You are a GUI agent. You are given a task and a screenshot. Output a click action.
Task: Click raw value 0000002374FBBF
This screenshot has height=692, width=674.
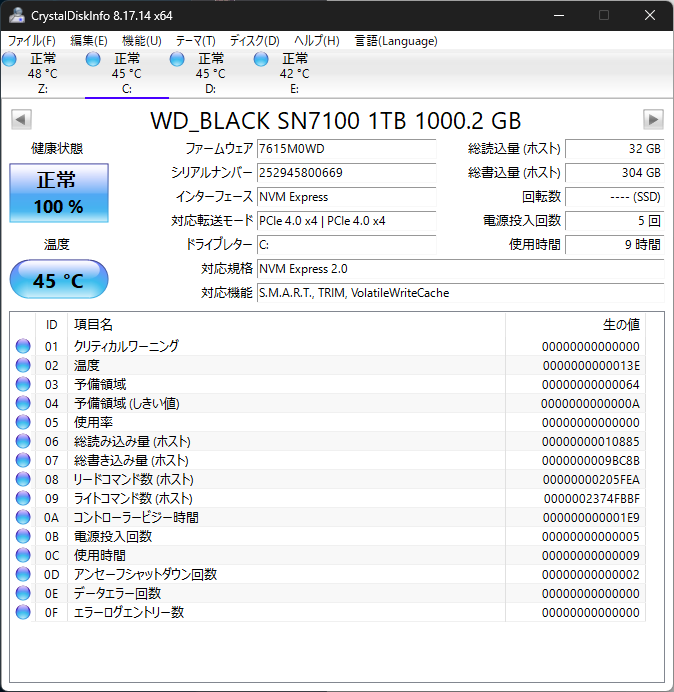(592, 499)
